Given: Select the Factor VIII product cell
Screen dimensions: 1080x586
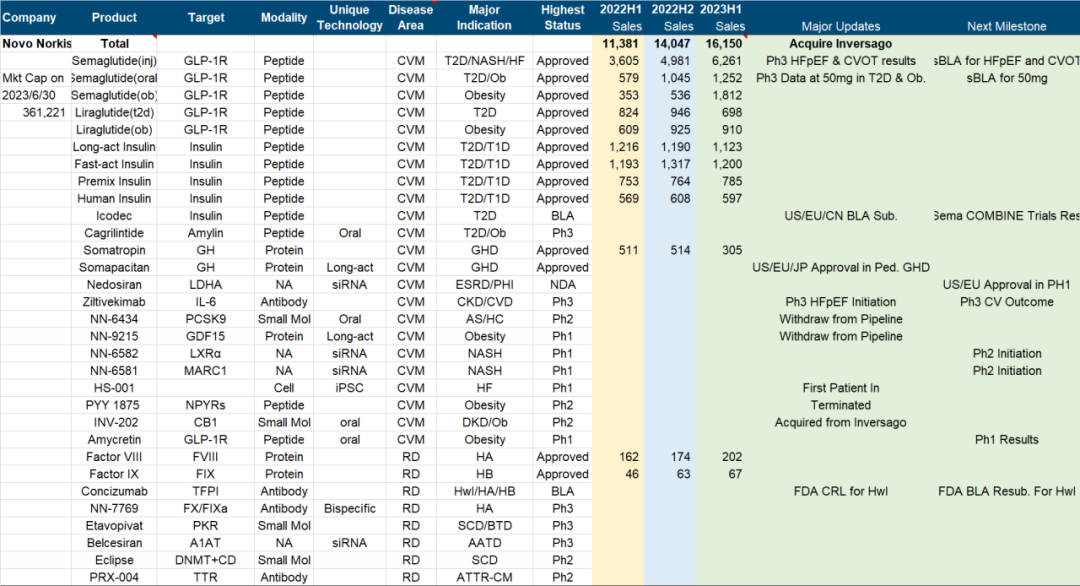Looking at the screenshot, I should click(114, 457).
